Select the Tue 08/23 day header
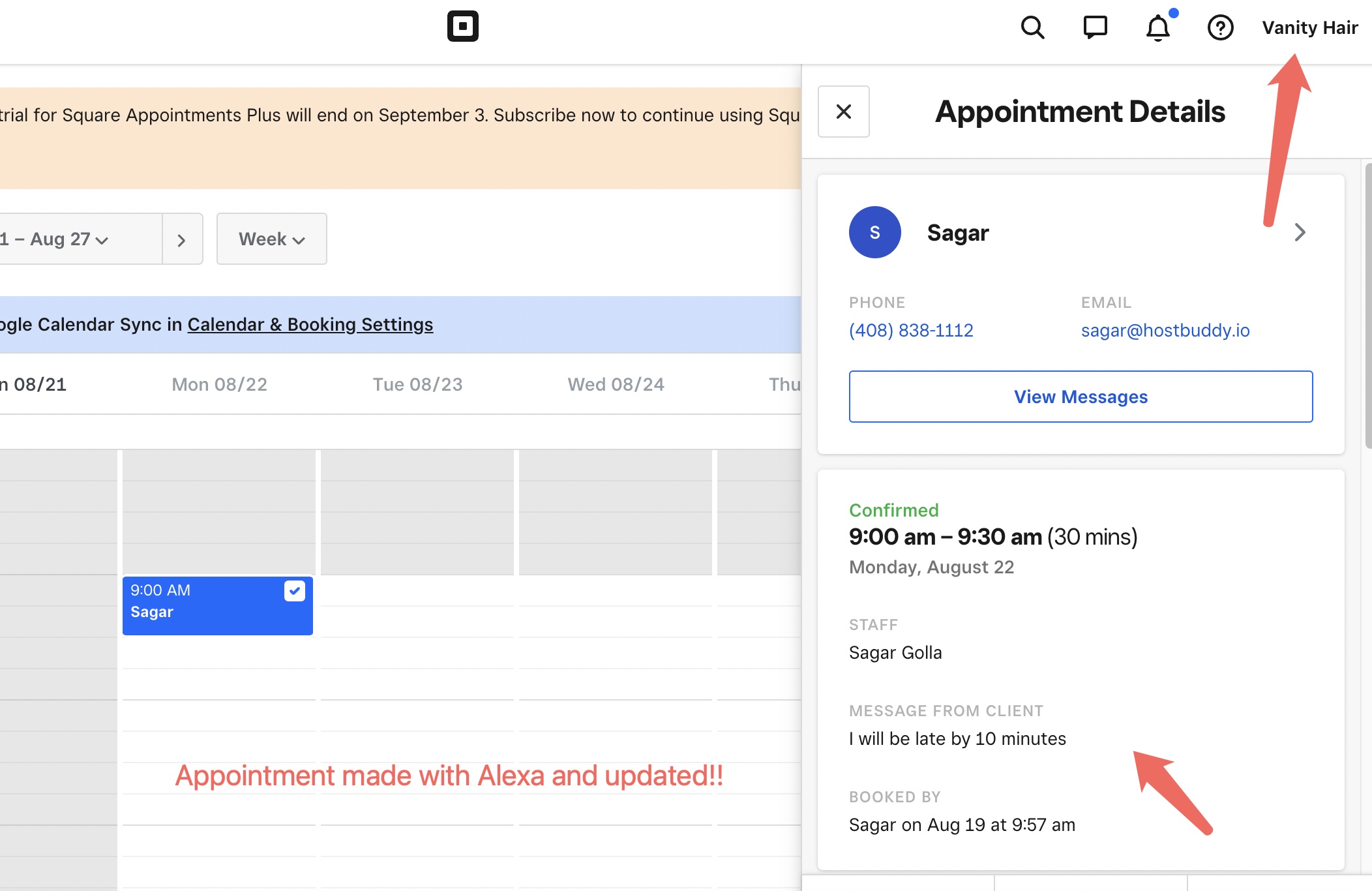Image resolution: width=1372 pixels, height=891 pixels. pos(417,384)
